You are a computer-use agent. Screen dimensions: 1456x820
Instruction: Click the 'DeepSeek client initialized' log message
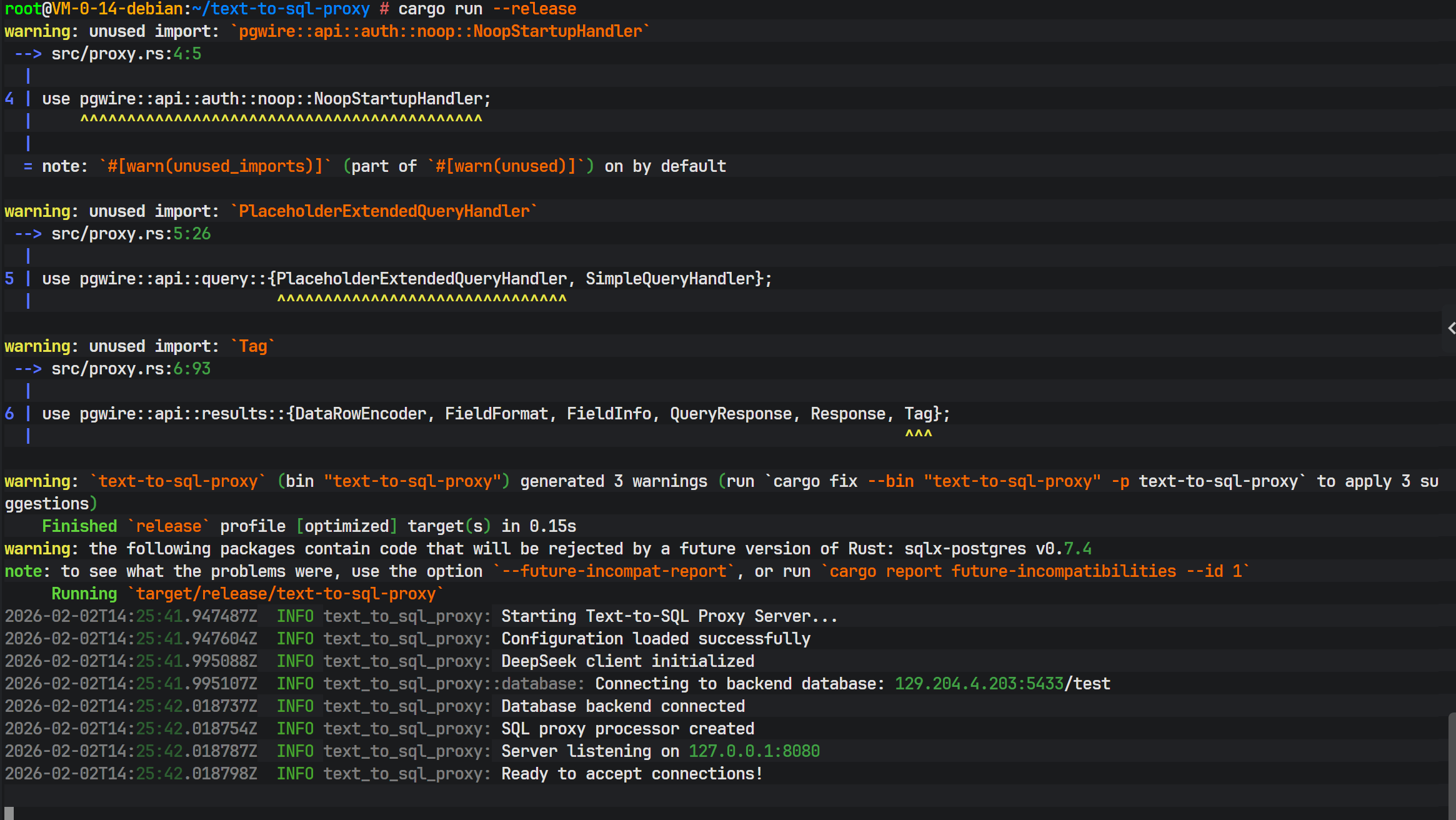pos(627,661)
